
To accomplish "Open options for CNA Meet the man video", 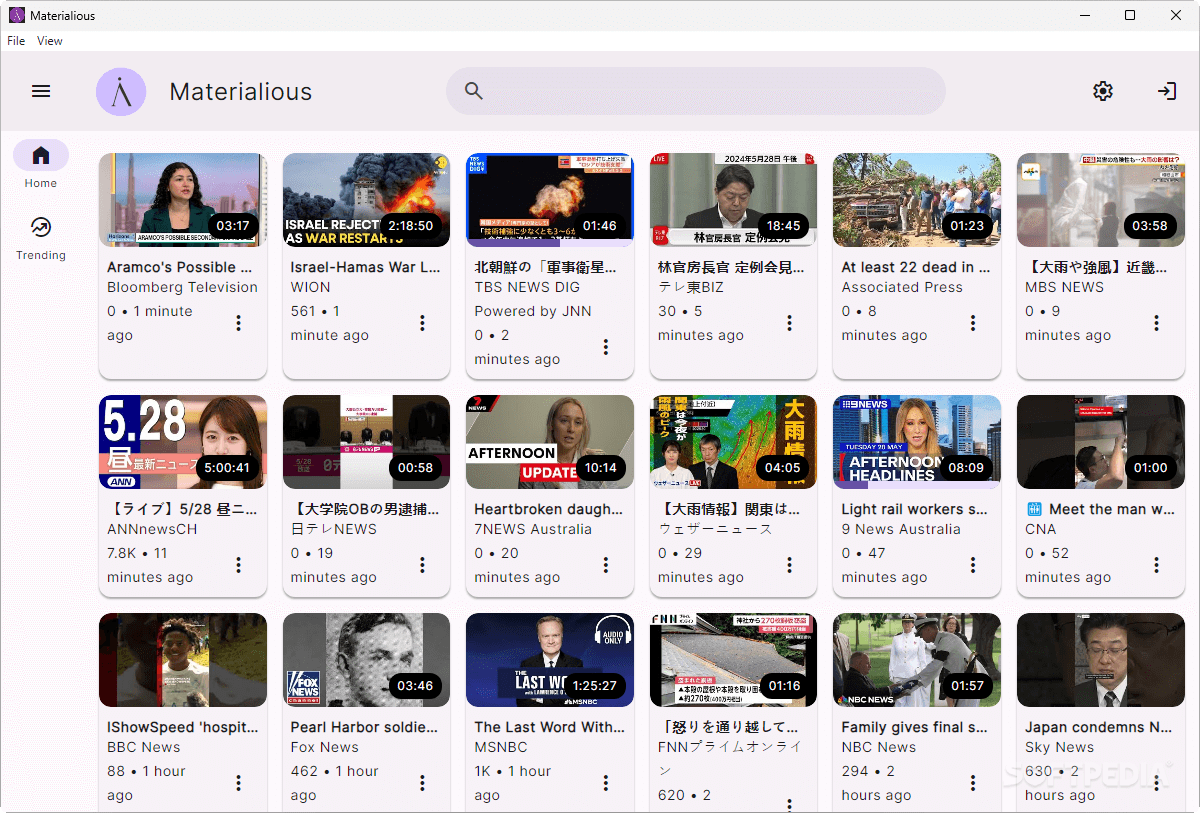I will click(x=1156, y=565).
